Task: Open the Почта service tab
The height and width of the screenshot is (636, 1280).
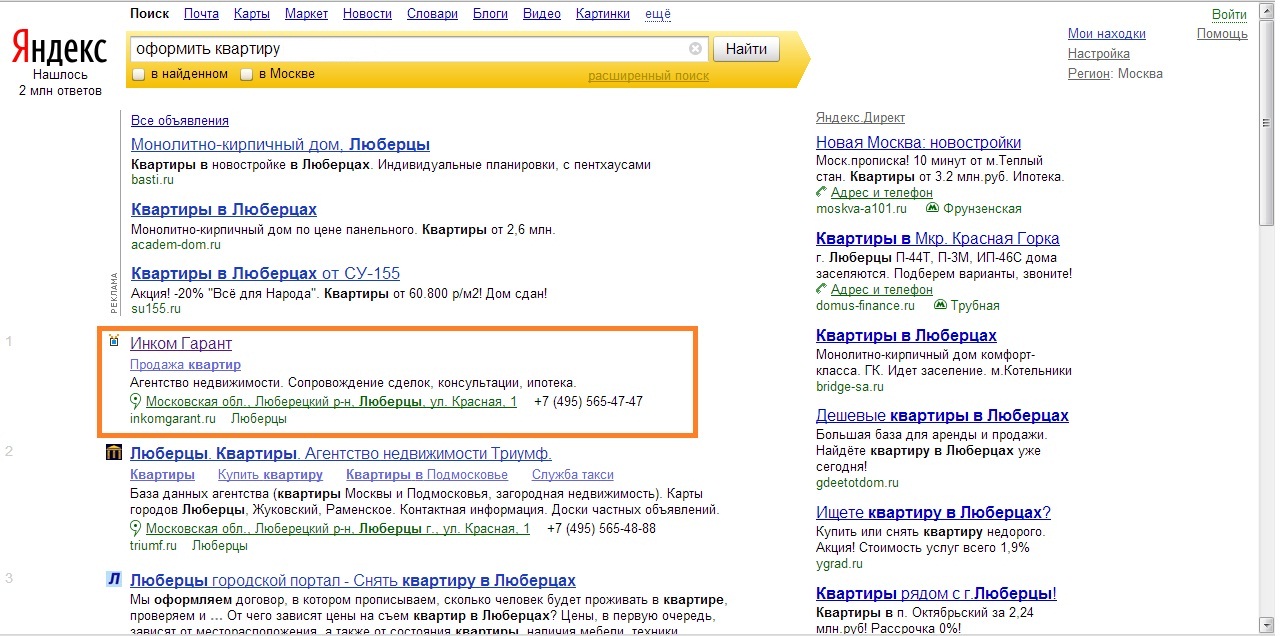Action: 202,14
